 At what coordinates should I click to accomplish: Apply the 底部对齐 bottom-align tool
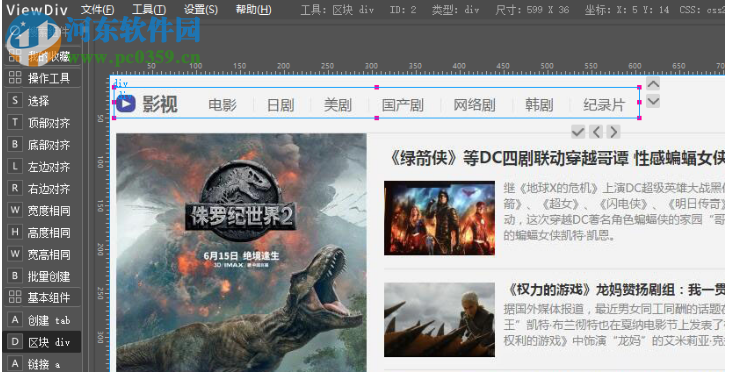42,144
